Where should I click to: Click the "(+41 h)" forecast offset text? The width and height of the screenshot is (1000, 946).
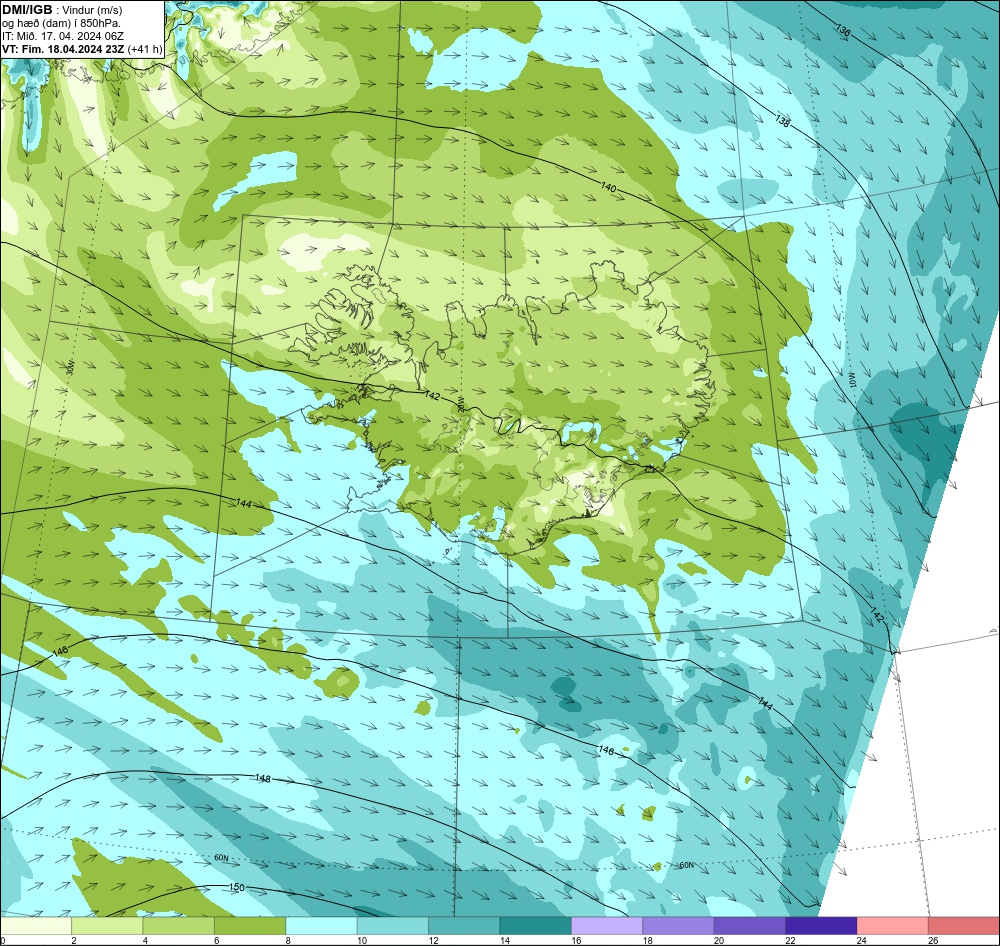[145, 49]
